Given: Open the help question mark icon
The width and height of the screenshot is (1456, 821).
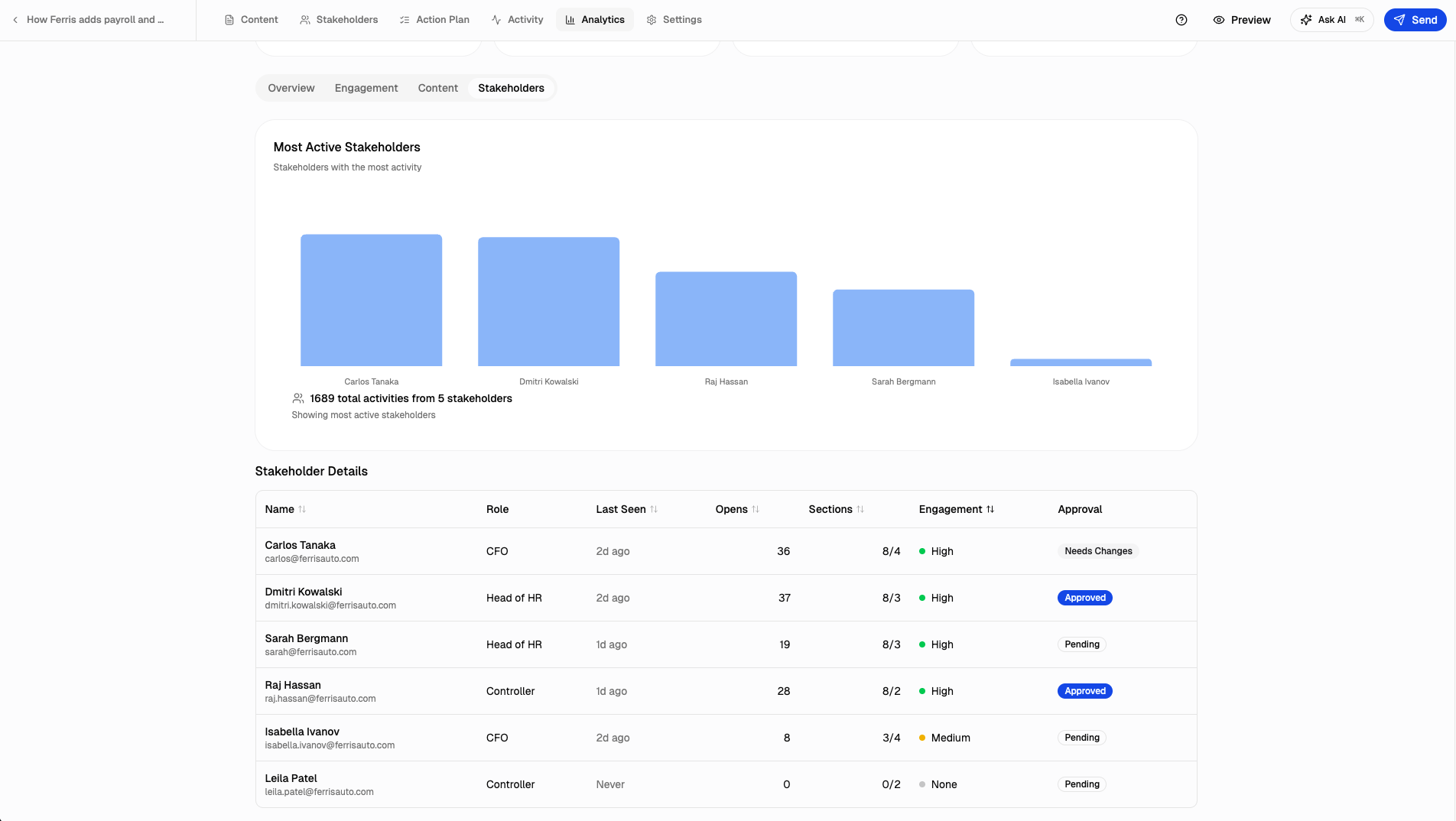Looking at the screenshot, I should (1181, 20).
